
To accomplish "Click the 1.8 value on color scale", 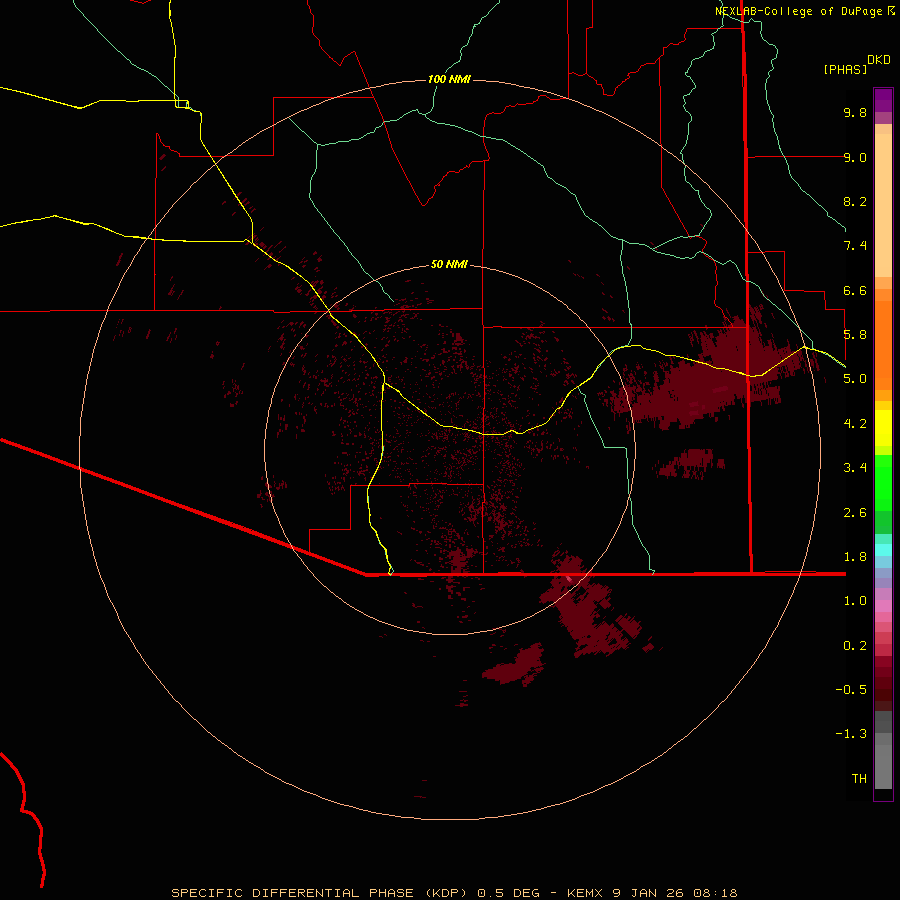I will [855, 557].
